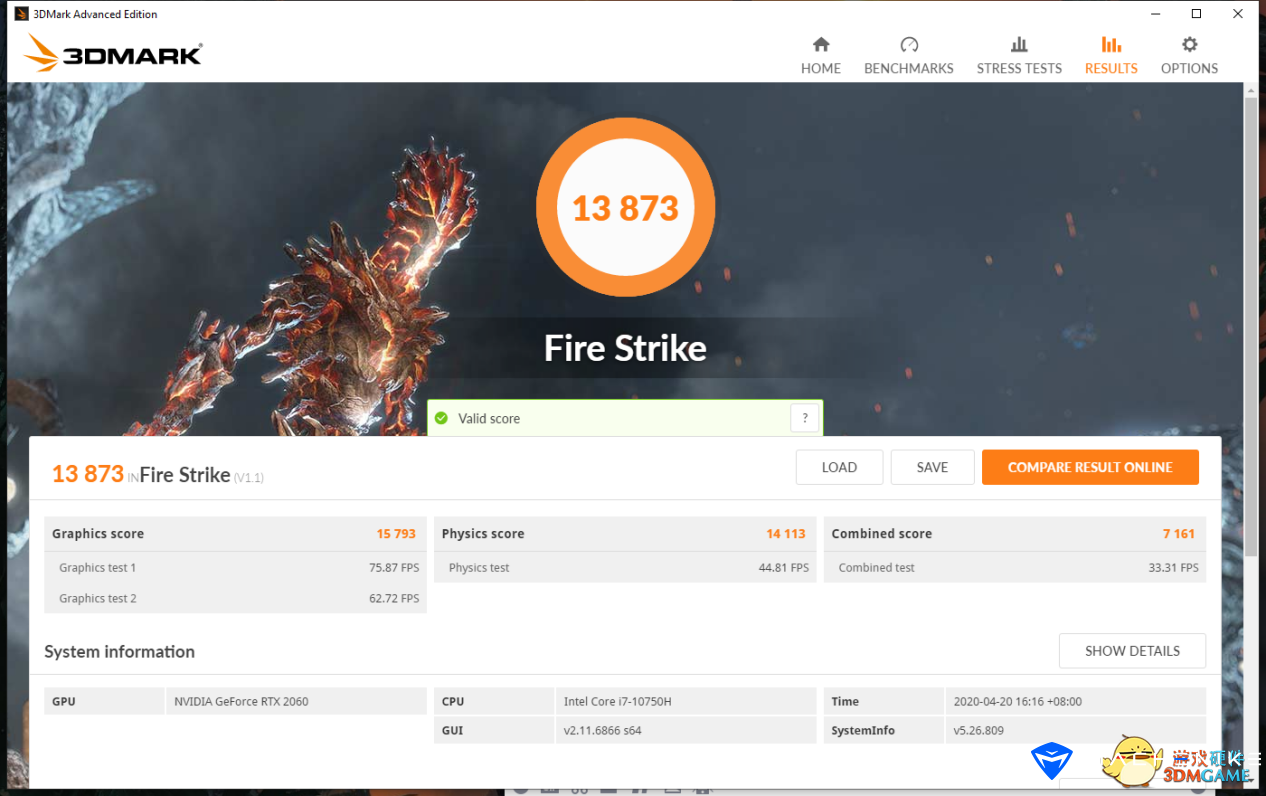Viewport: 1266px width, 796px height.
Task: Close the 3DMark window
Action: (1239, 14)
